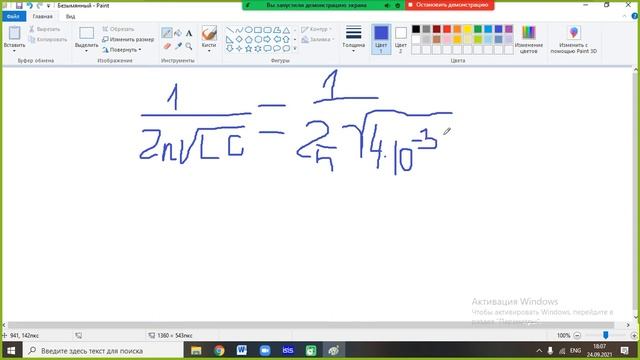This screenshot has width=640, height=360.
Task: Switch to the Вид tab
Action: (x=70, y=16)
